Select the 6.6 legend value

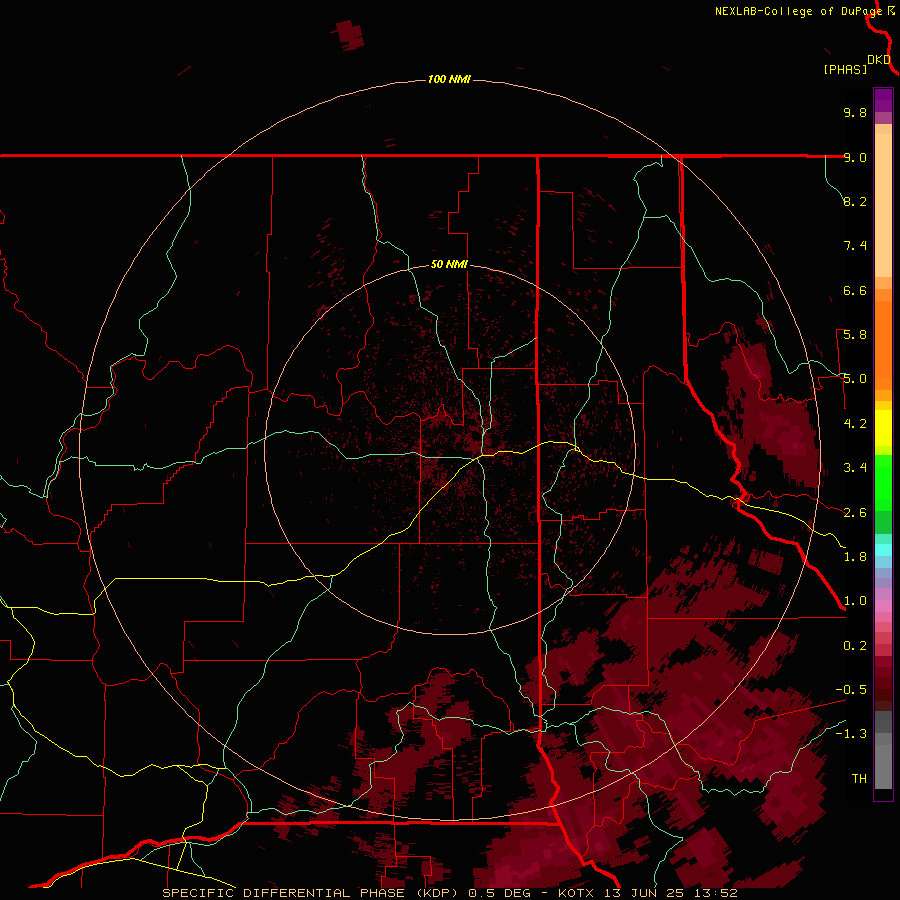click(855, 290)
